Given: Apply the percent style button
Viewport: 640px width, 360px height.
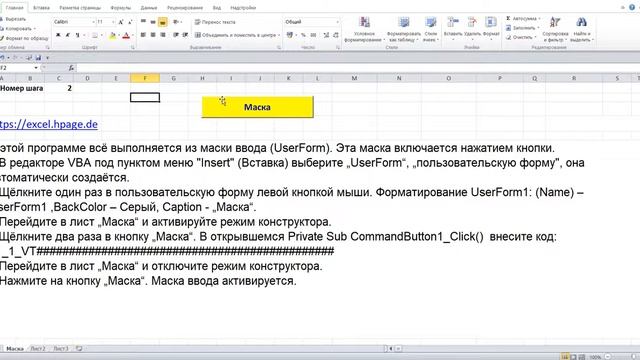Looking at the screenshot, I should (303, 36).
